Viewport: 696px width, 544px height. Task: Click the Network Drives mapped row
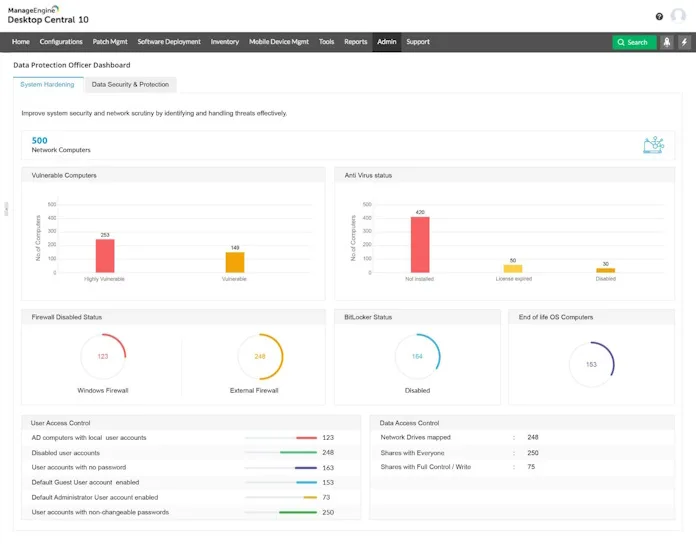click(522, 437)
